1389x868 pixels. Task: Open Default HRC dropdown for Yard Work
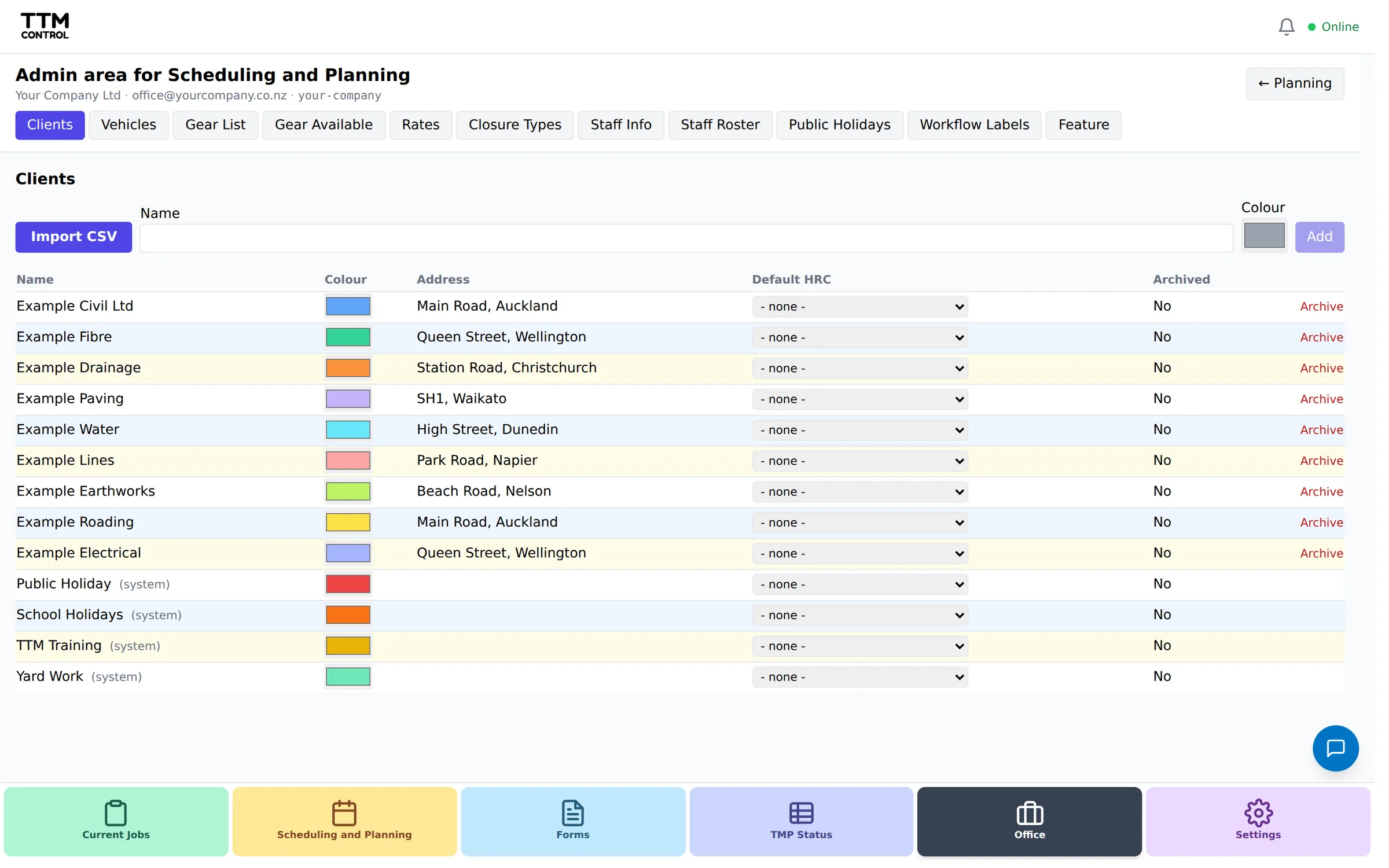pyautogui.click(x=859, y=677)
